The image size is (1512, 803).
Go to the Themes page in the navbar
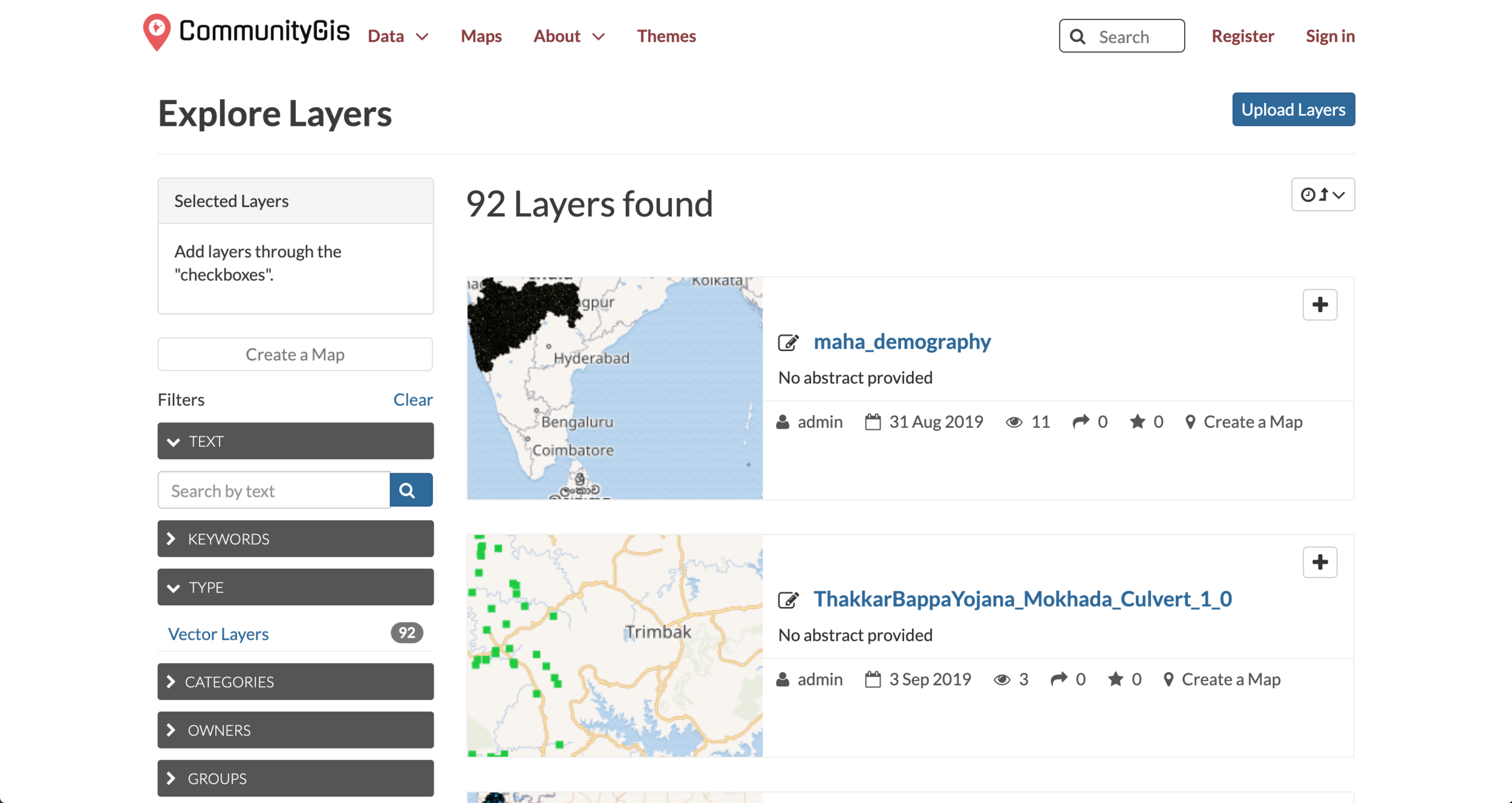666,36
